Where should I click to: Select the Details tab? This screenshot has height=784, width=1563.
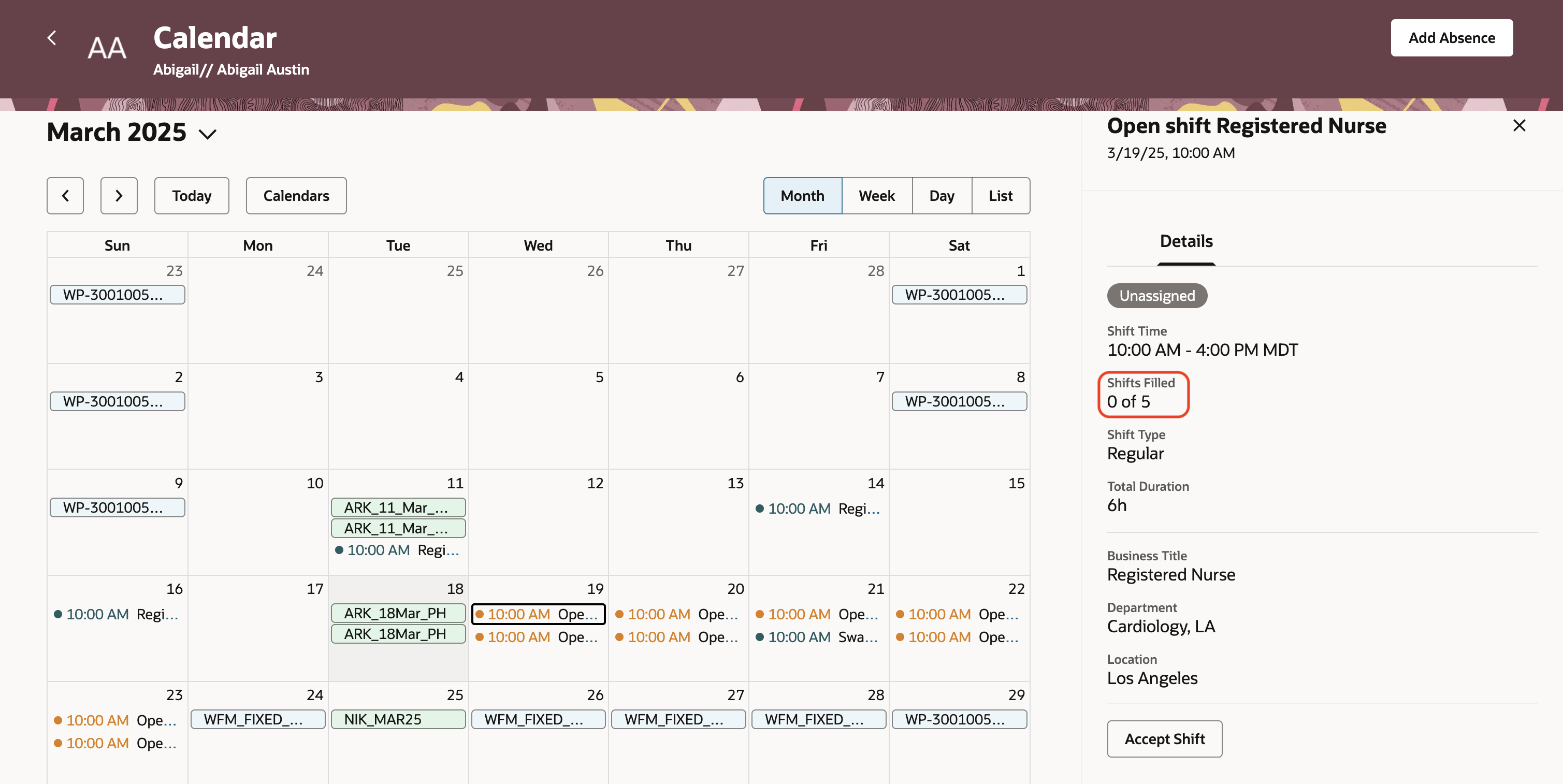[x=1185, y=241]
